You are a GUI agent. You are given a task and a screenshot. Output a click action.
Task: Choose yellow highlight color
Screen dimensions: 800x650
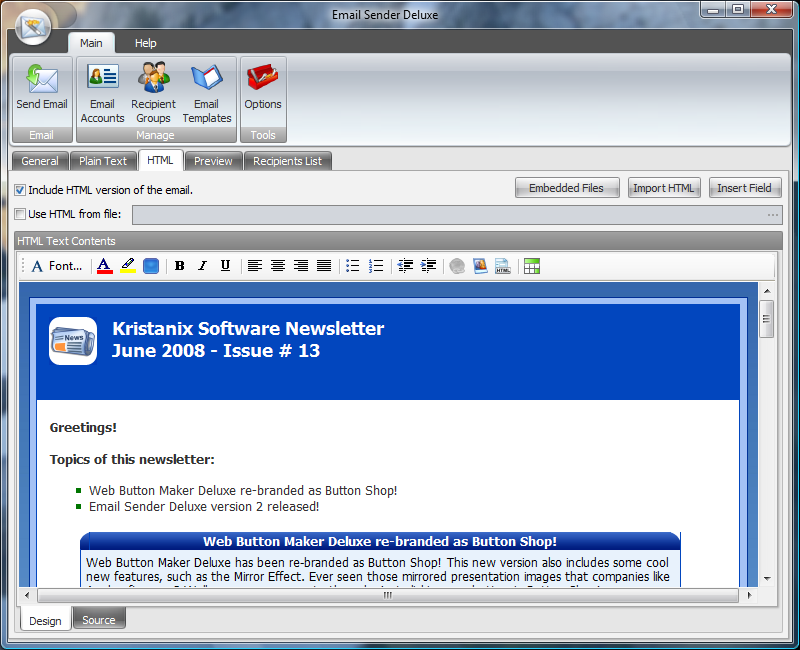(128, 266)
